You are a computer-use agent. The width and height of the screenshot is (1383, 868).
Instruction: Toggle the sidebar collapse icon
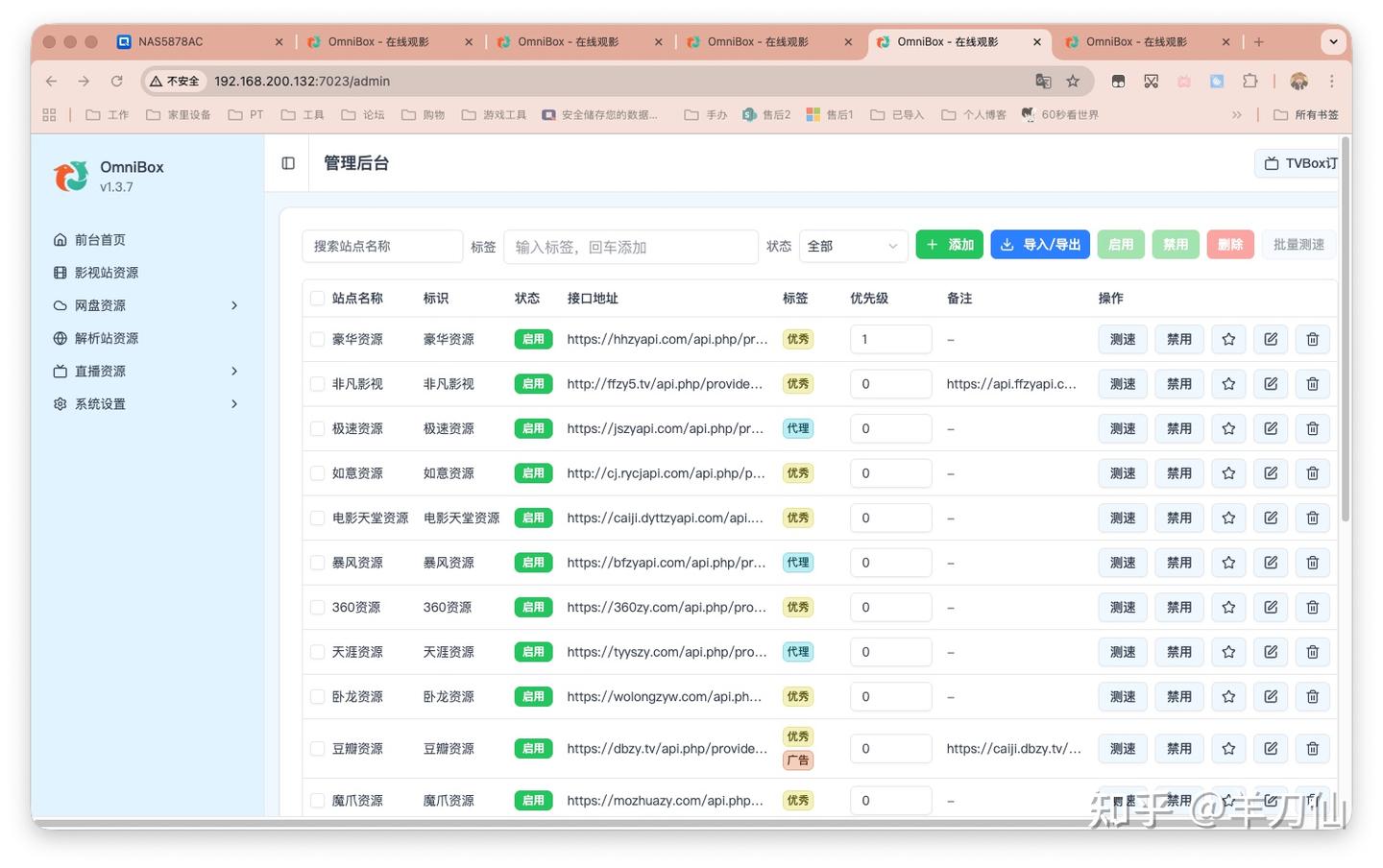click(x=288, y=163)
